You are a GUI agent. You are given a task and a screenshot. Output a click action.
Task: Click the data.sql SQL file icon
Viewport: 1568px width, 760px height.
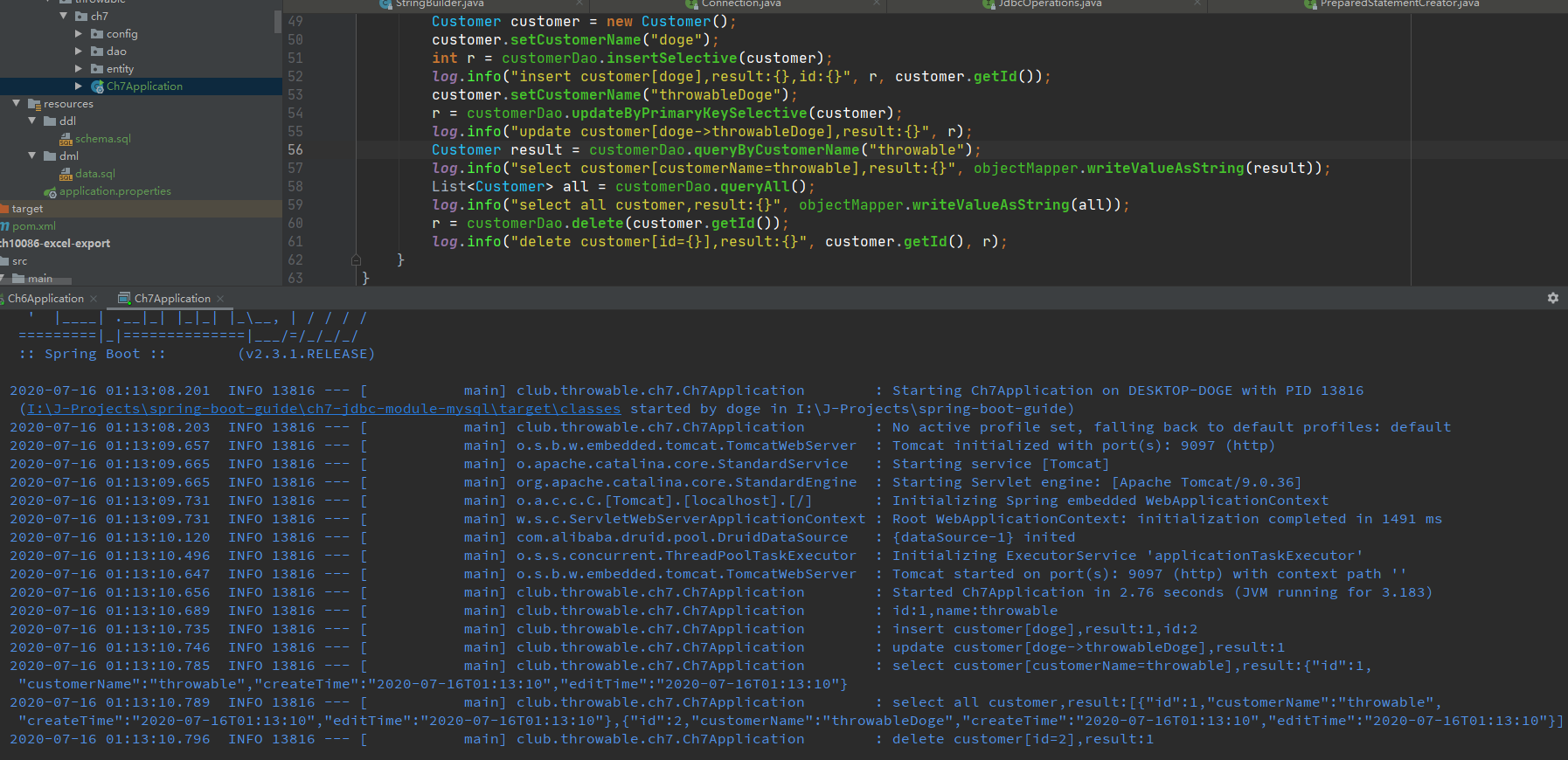click(x=66, y=174)
